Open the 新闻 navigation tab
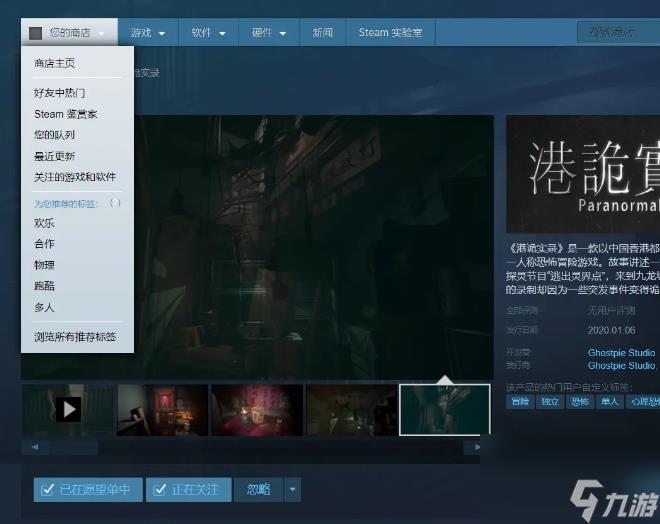 (322, 33)
